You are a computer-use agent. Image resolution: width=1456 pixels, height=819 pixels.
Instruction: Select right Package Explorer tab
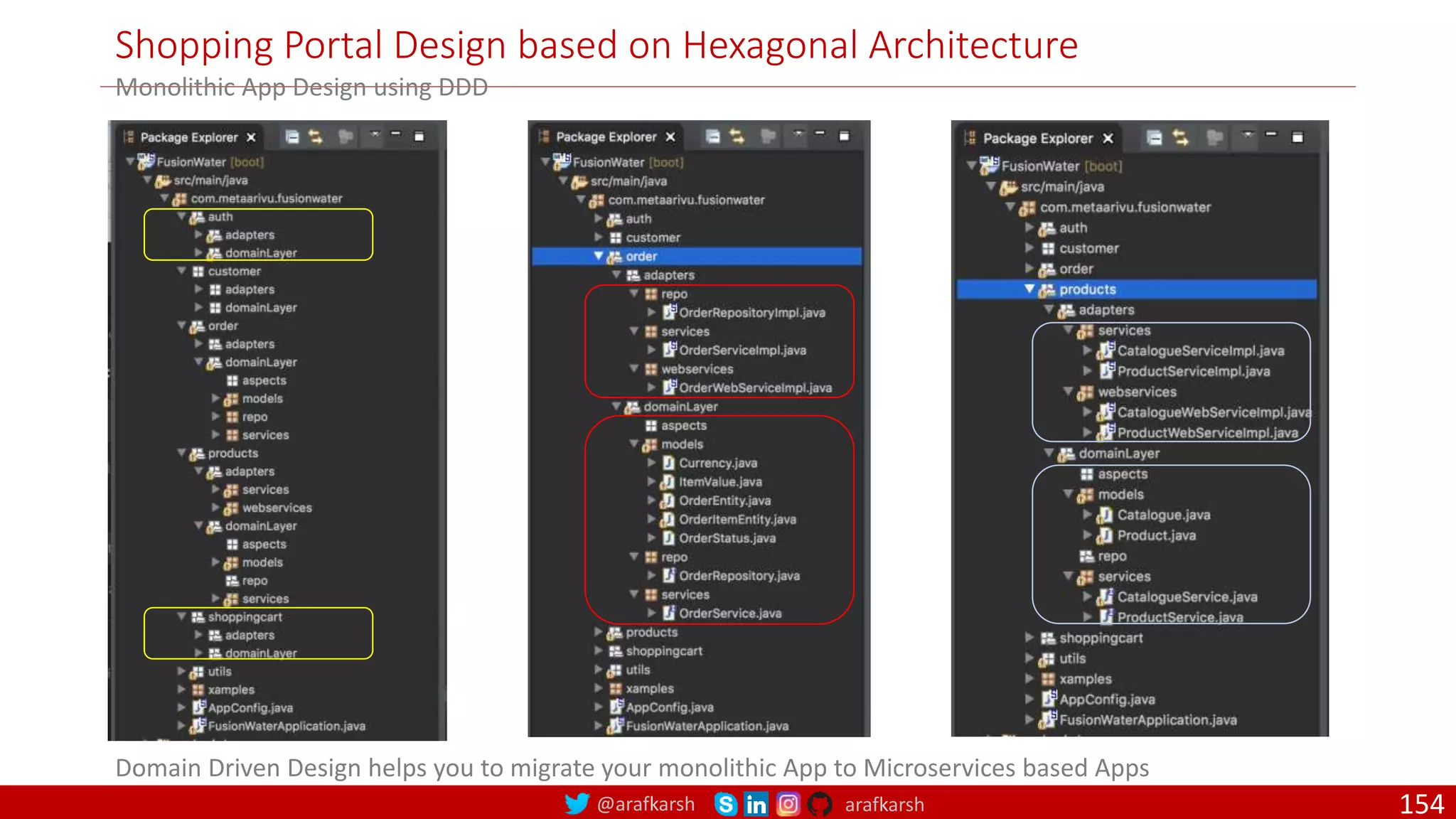pos(1037,139)
